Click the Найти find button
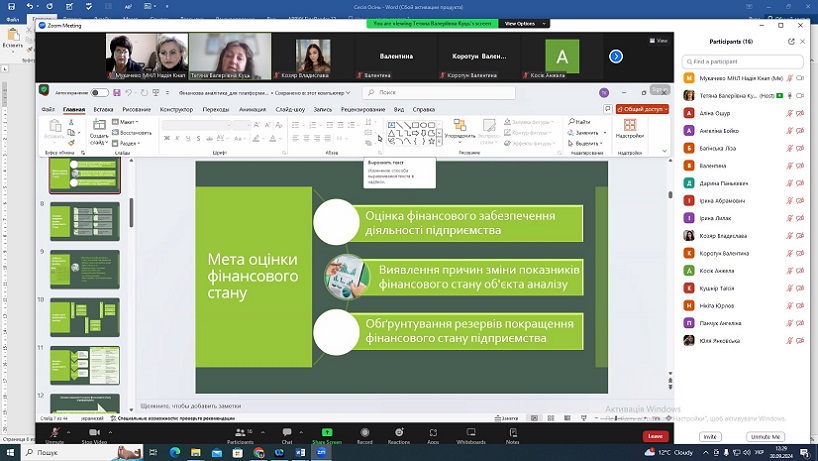The image size is (818, 461). (580, 122)
